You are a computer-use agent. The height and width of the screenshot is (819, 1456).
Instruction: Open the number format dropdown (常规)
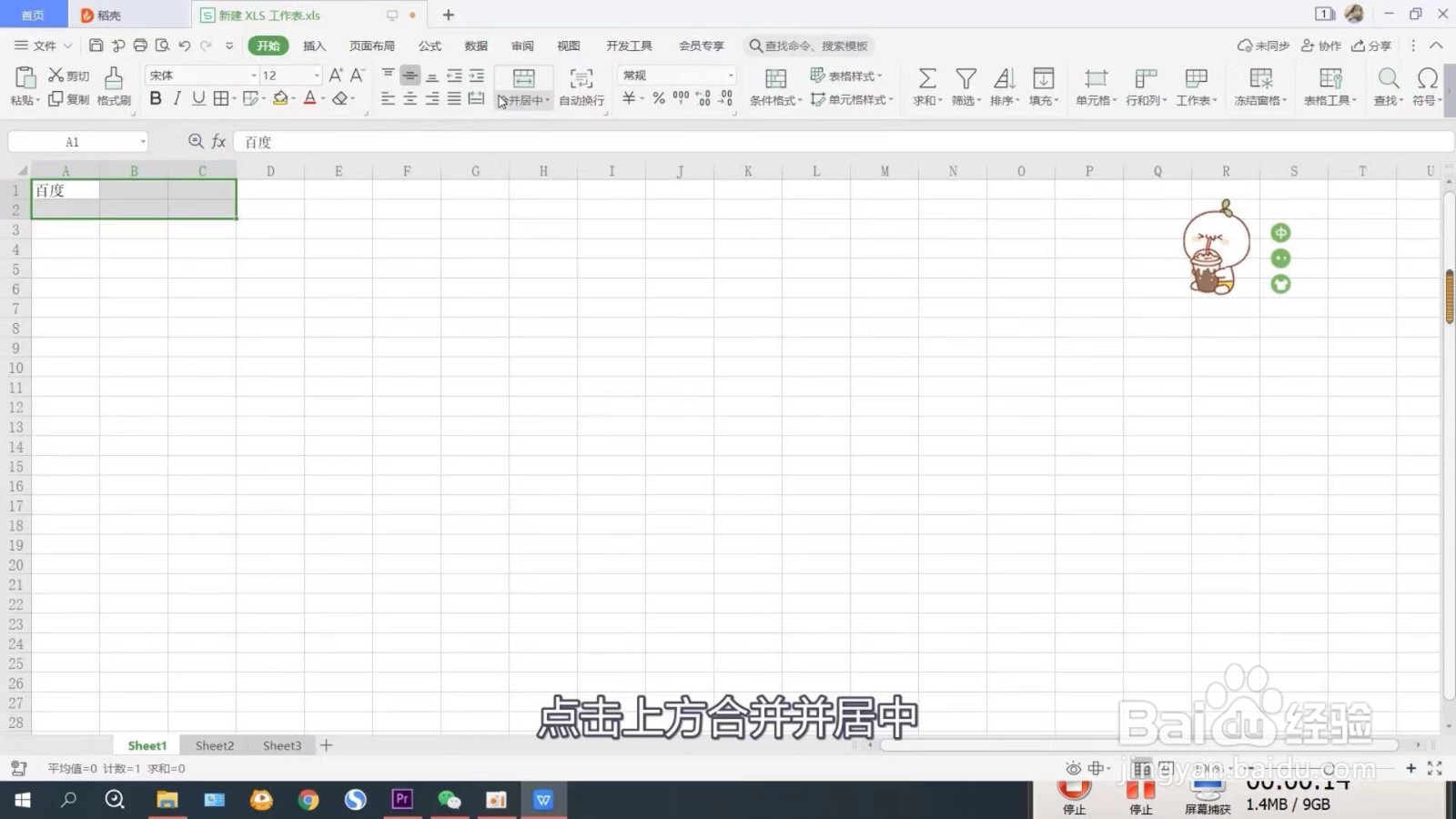tap(730, 76)
